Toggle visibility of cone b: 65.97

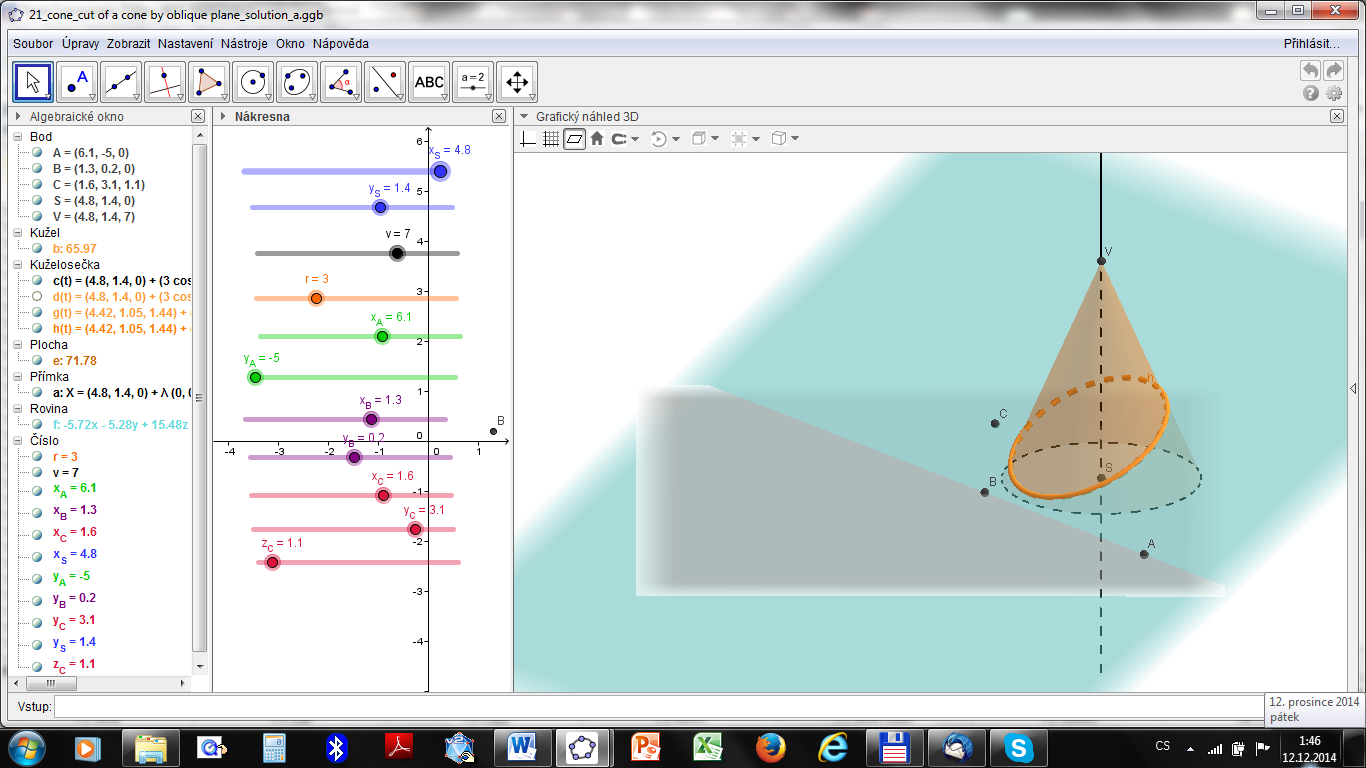pos(37,249)
